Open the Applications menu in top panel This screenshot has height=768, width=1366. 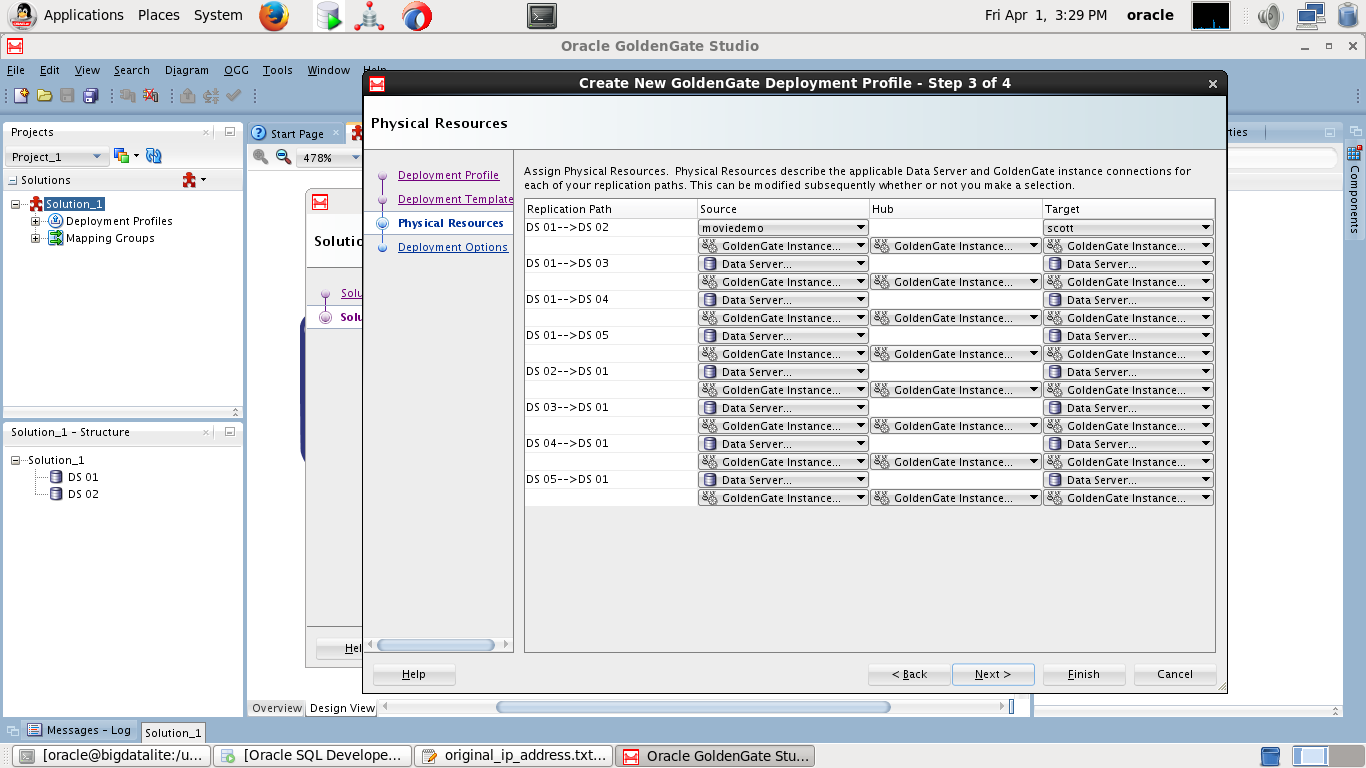point(84,15)
